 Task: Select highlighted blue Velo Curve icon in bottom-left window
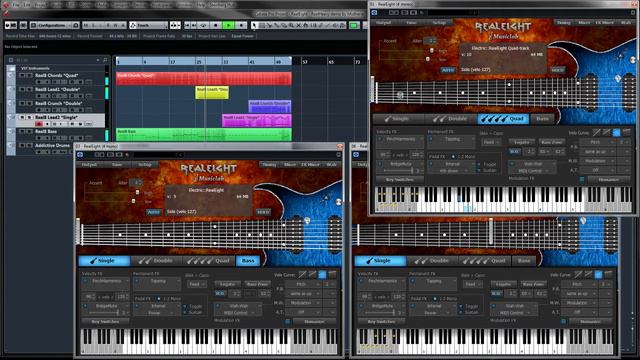[x=322, y=274]
